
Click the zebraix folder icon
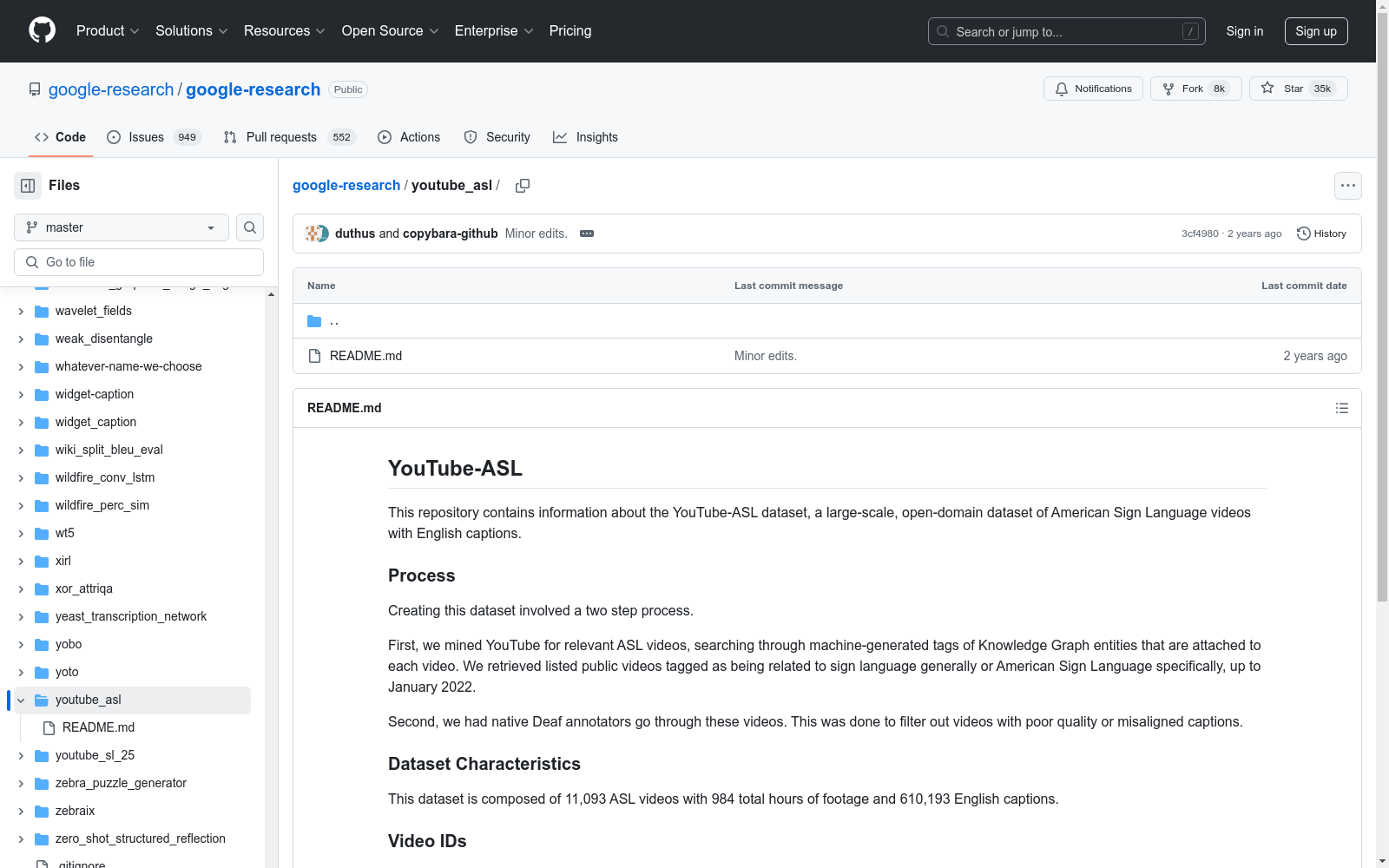[41, 812]
